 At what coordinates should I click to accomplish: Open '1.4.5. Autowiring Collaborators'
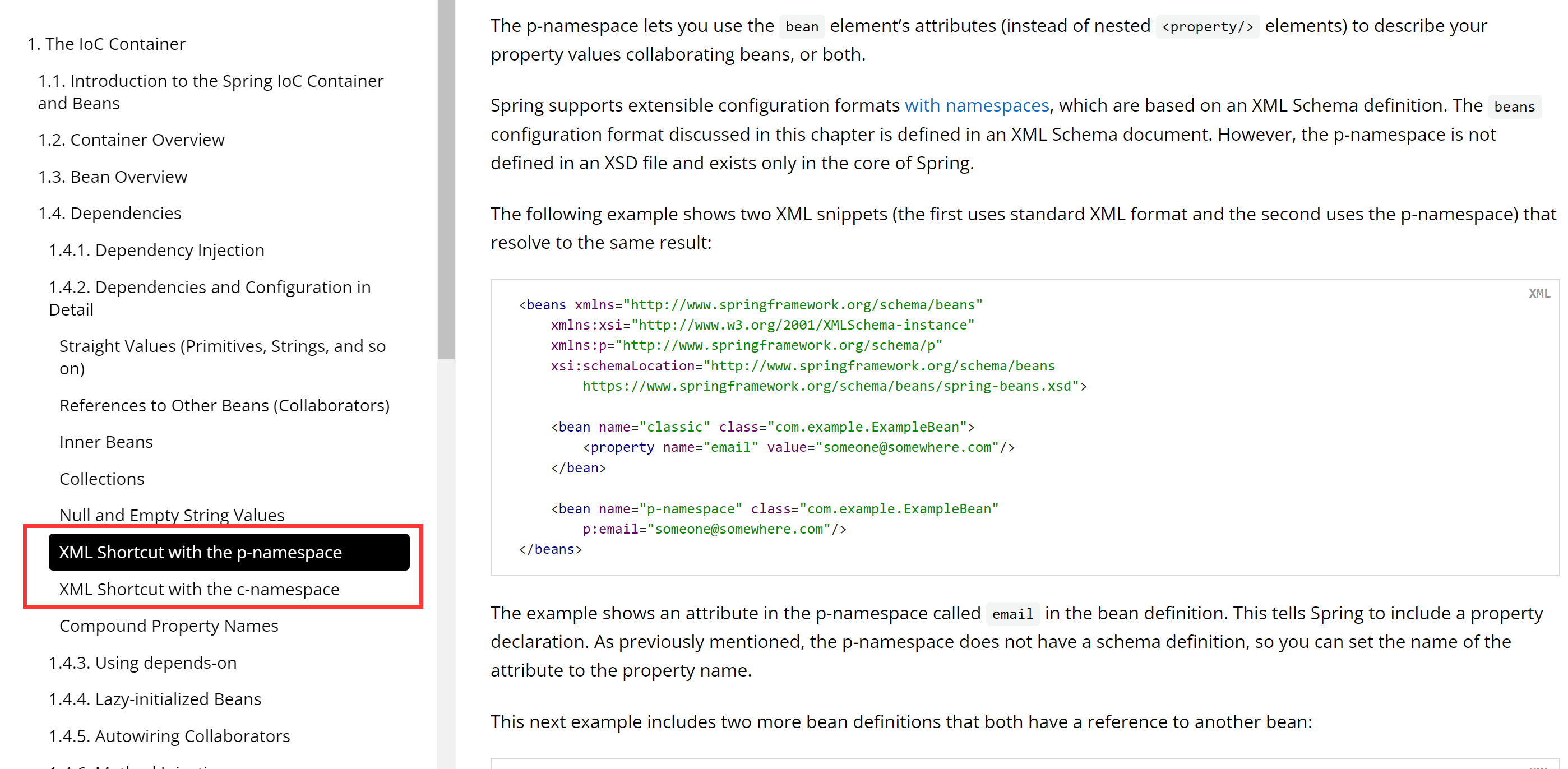coord(169,736)
